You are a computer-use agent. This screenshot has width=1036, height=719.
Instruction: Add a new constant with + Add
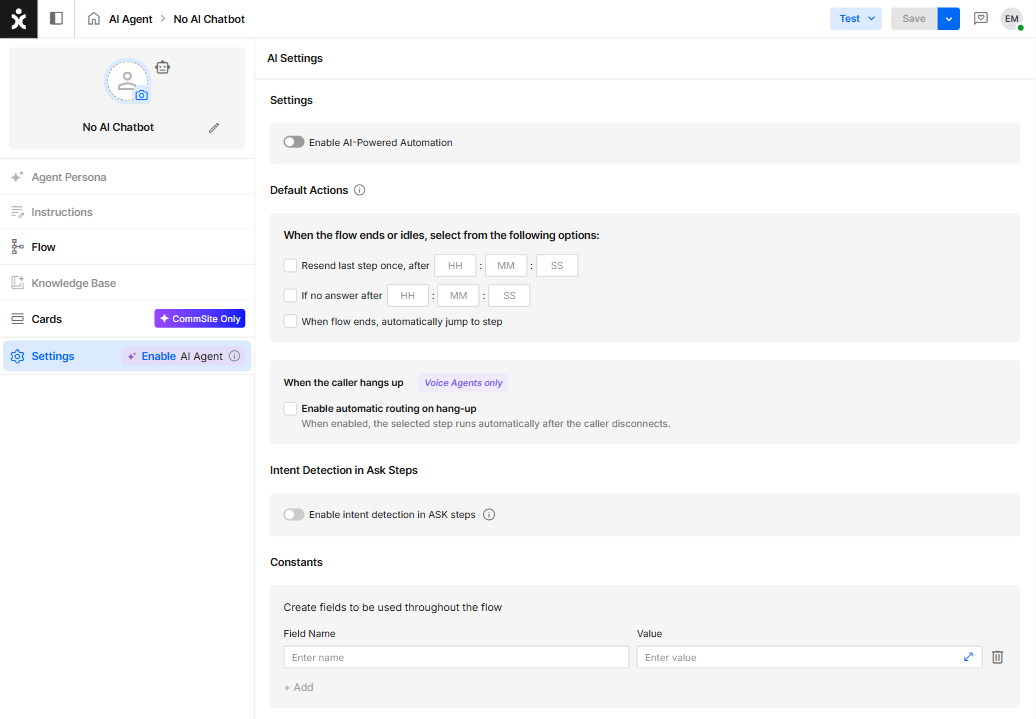pos(299,687)
